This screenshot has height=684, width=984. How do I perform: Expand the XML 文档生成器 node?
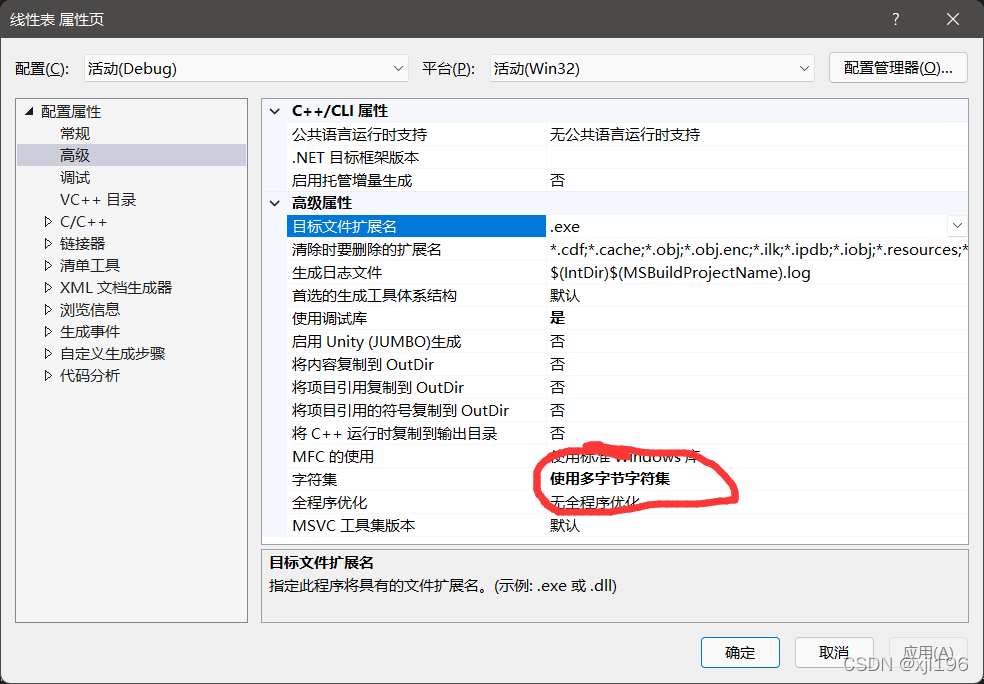47,287
